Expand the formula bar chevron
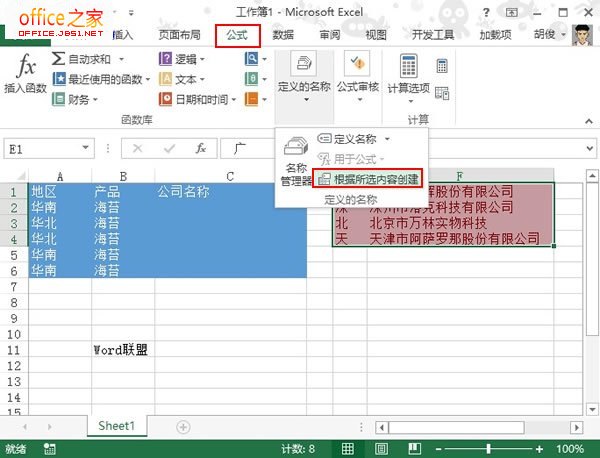600x458 pixels. tap(590, 148)
